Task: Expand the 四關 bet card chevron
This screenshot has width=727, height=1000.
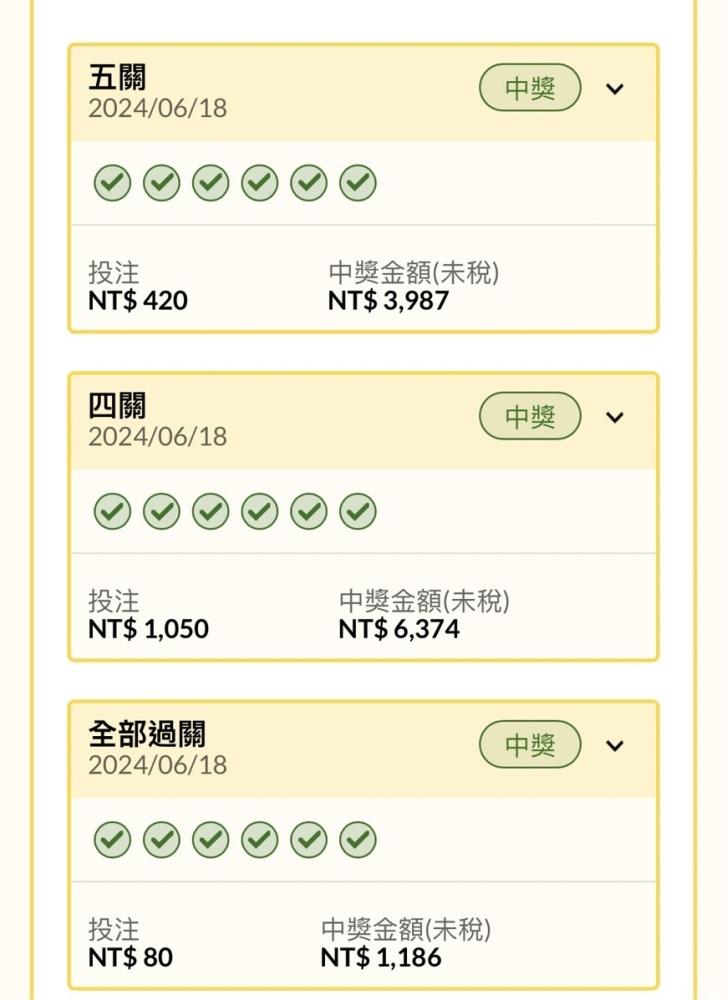Action: pyautogui.click(x=614, y=417)
